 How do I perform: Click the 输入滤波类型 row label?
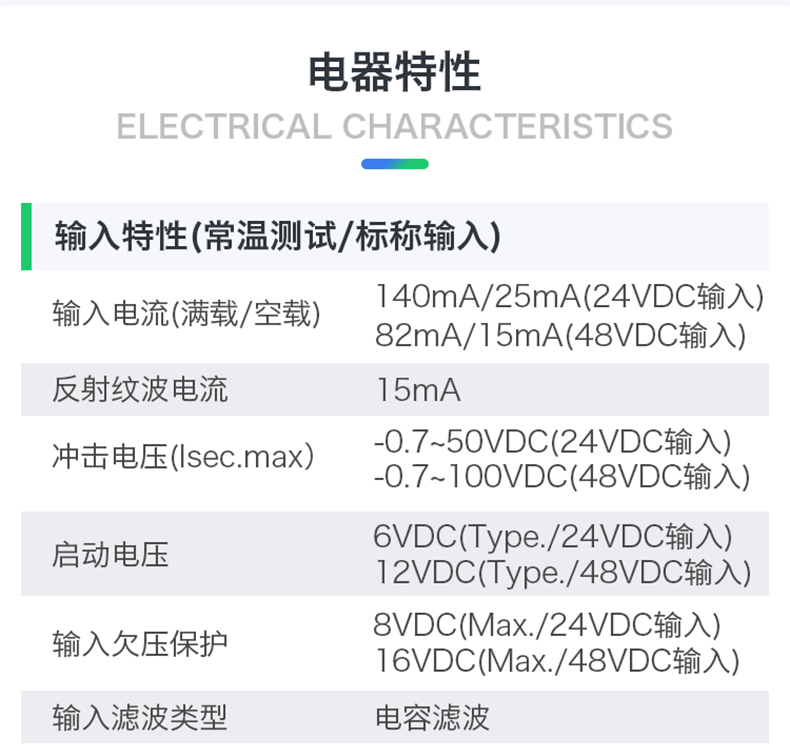pyautogui.click(x=140, y=717)
